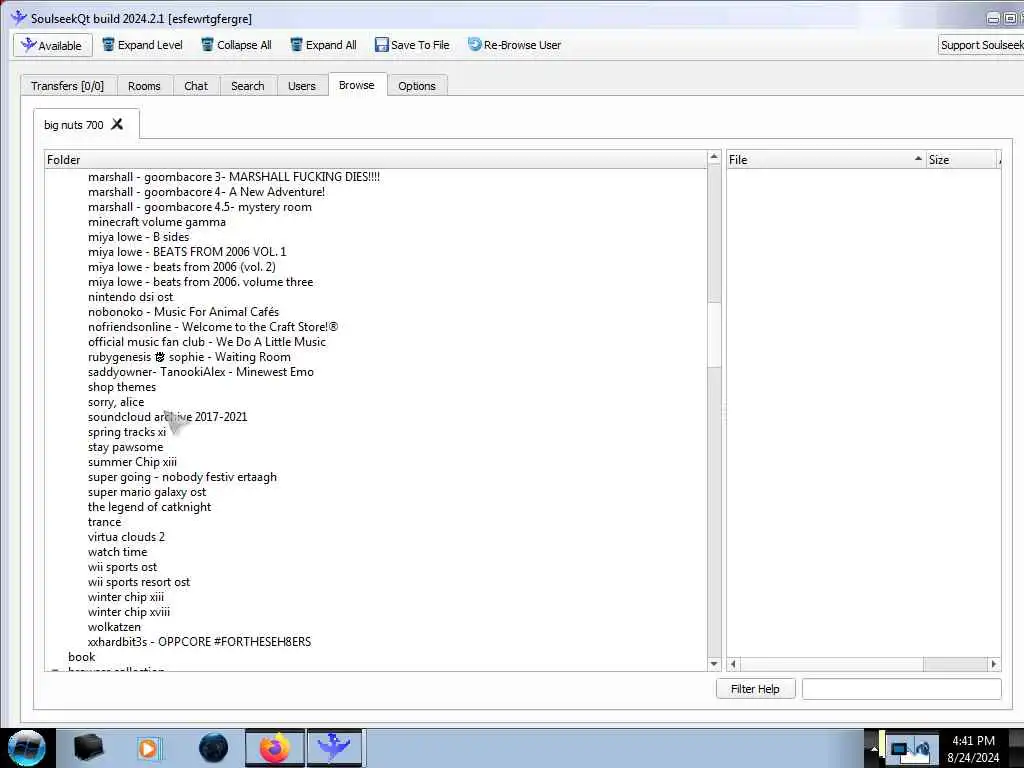The height and width of the screenshot is (768, 1024).
Task: Click Re-Browse User button
Action: tap(514, 45)
